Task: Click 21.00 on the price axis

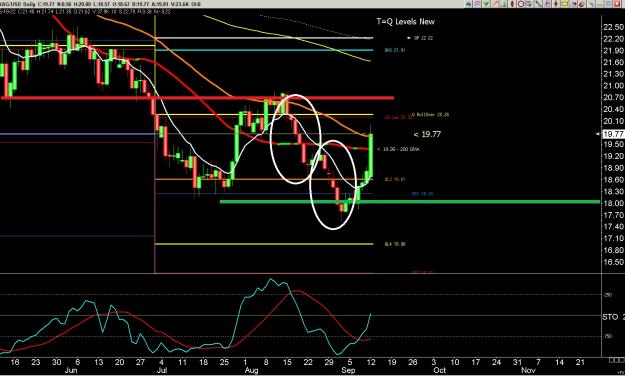Action: click(x=613, y=85)
